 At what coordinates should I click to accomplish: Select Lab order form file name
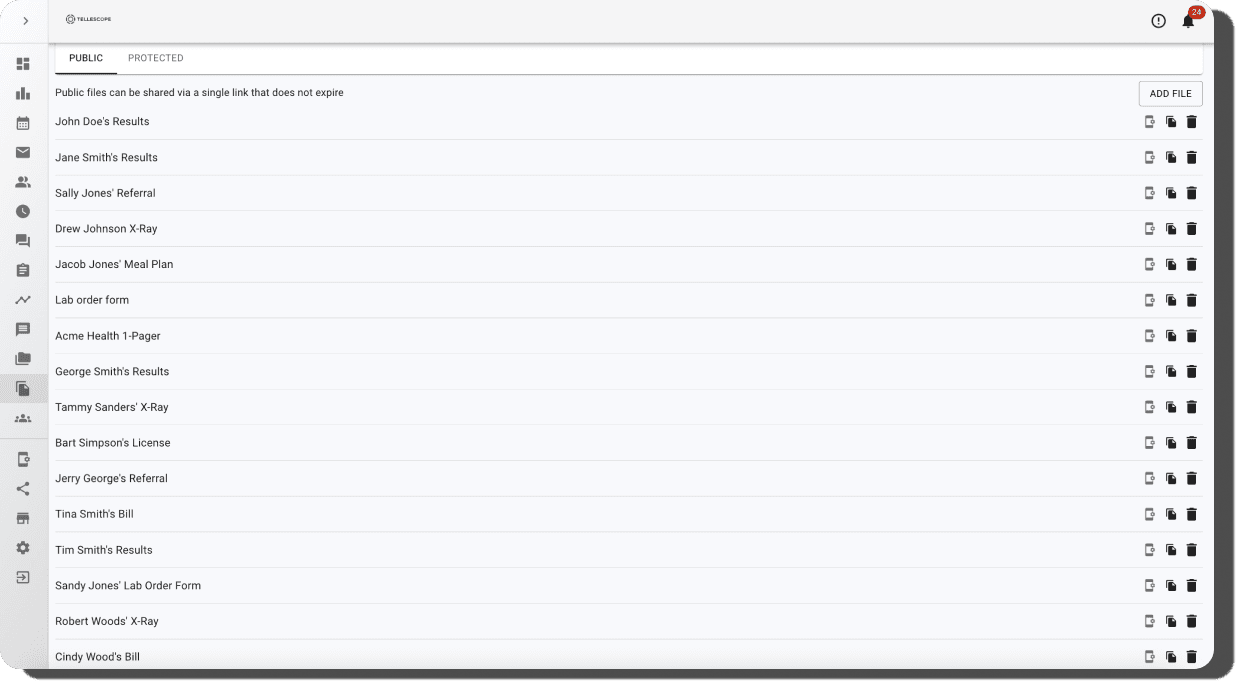tap(92, 300)
